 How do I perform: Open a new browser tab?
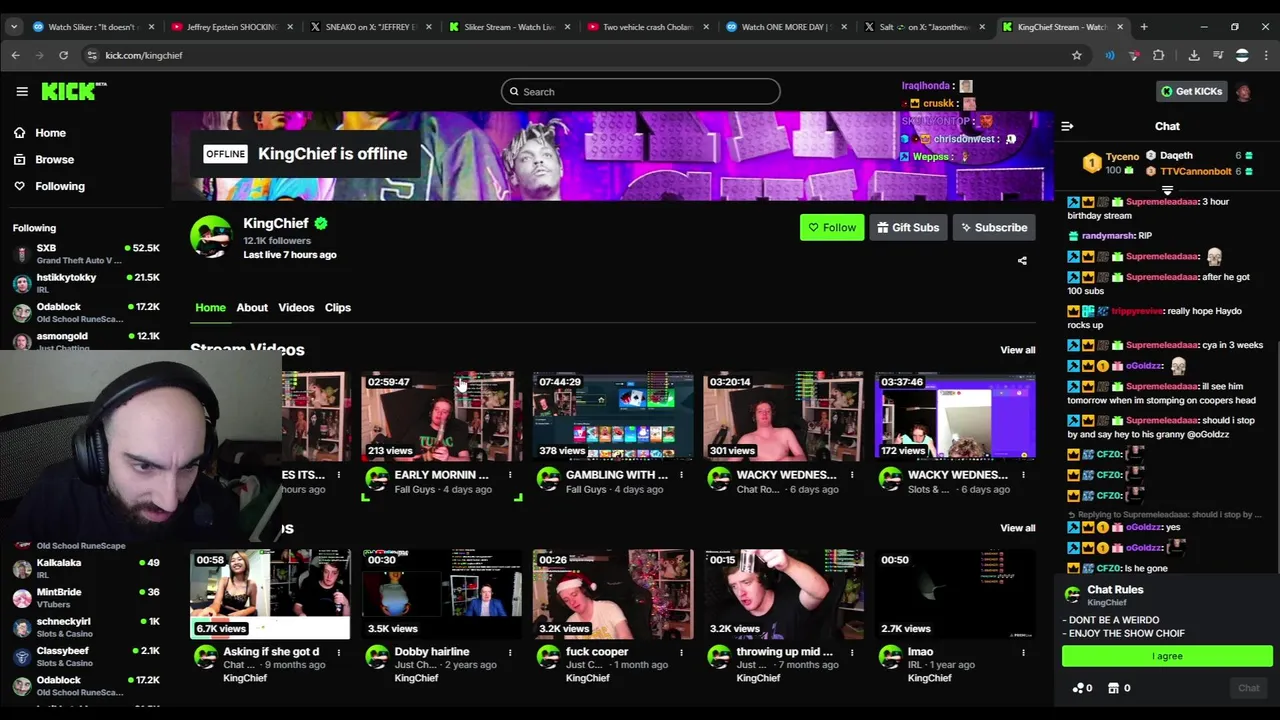[1144, 27]
